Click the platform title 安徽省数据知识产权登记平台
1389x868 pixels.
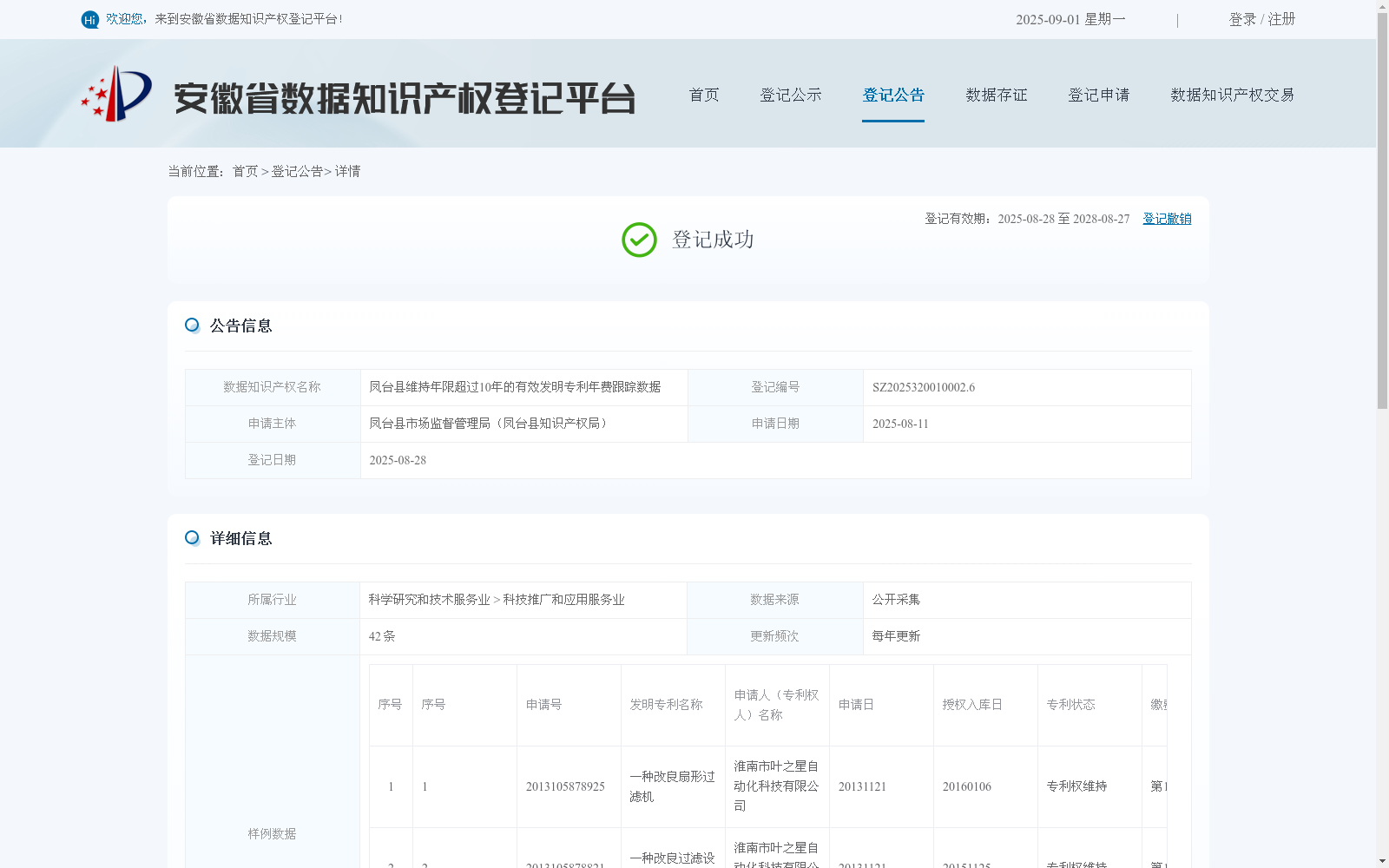[x=405, y=97]
